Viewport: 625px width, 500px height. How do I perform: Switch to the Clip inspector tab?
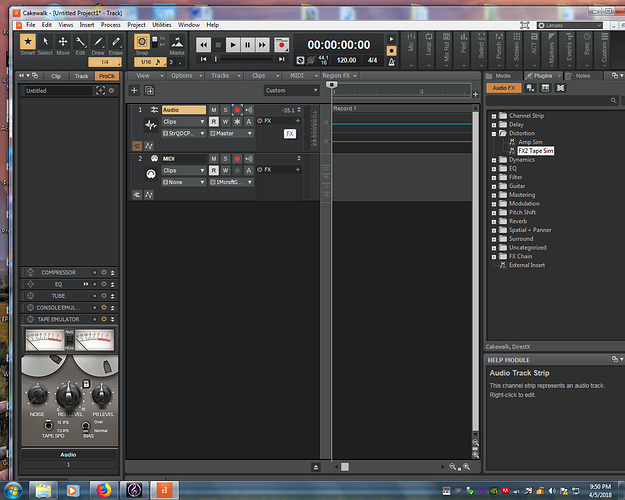click(56, 76)
